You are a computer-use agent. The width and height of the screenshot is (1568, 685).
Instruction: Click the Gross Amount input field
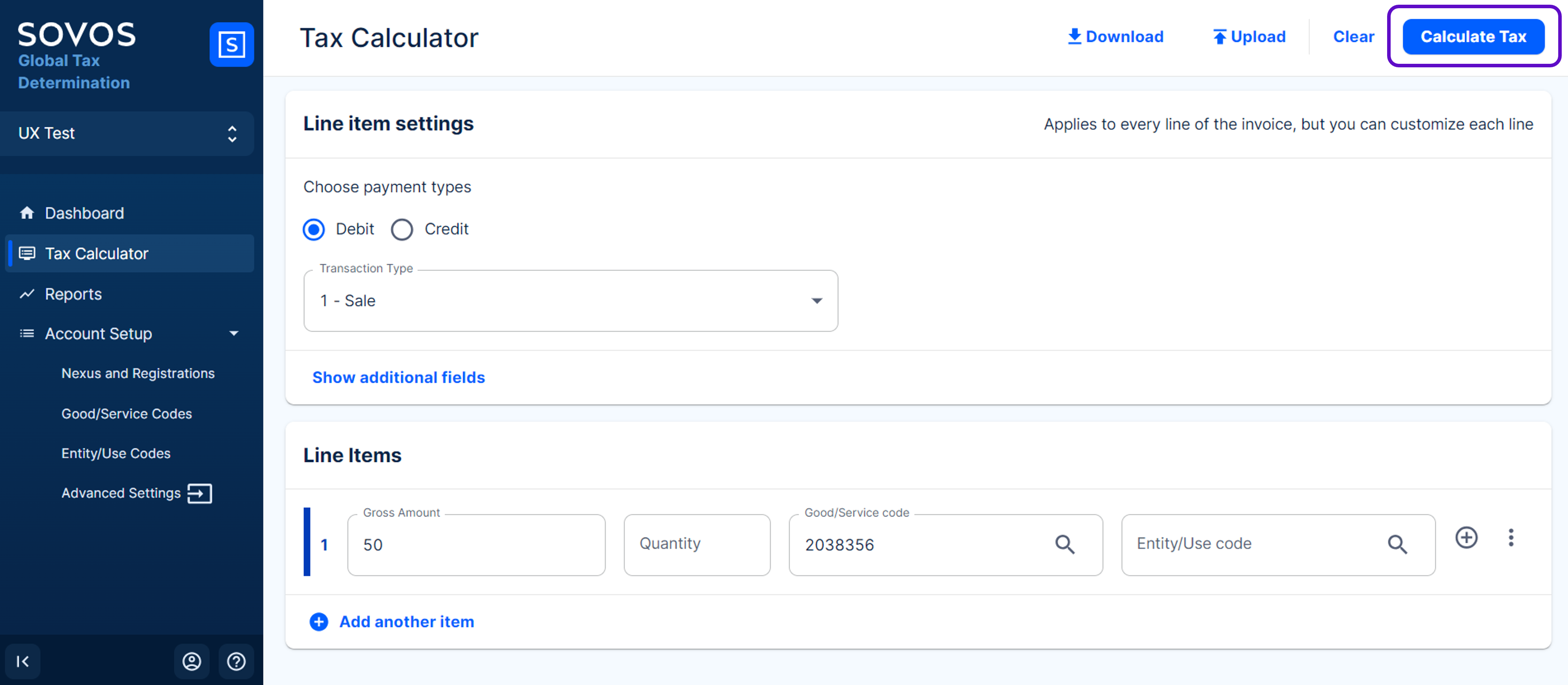(476, 544)
